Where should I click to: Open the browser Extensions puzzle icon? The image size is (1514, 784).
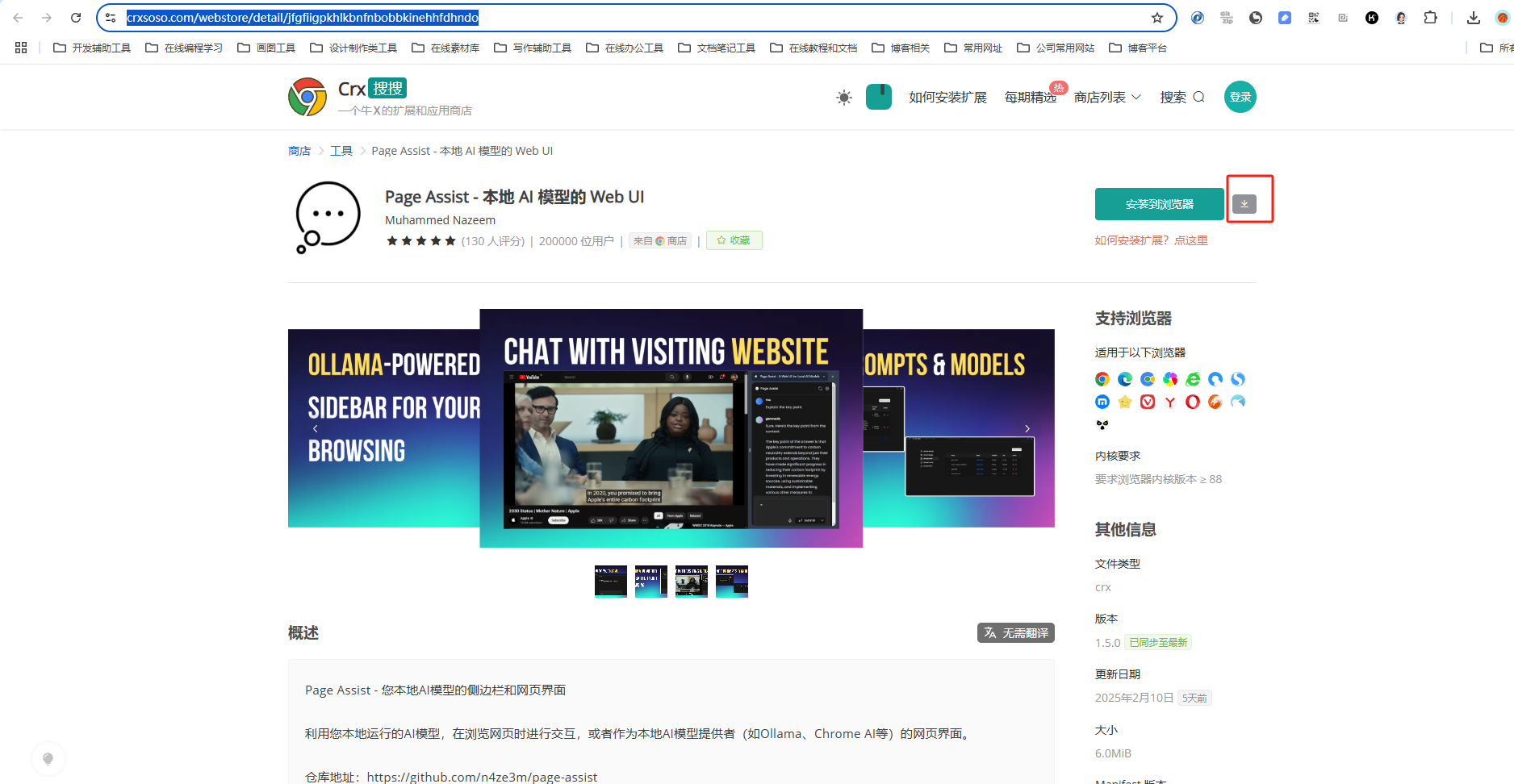1430,18
